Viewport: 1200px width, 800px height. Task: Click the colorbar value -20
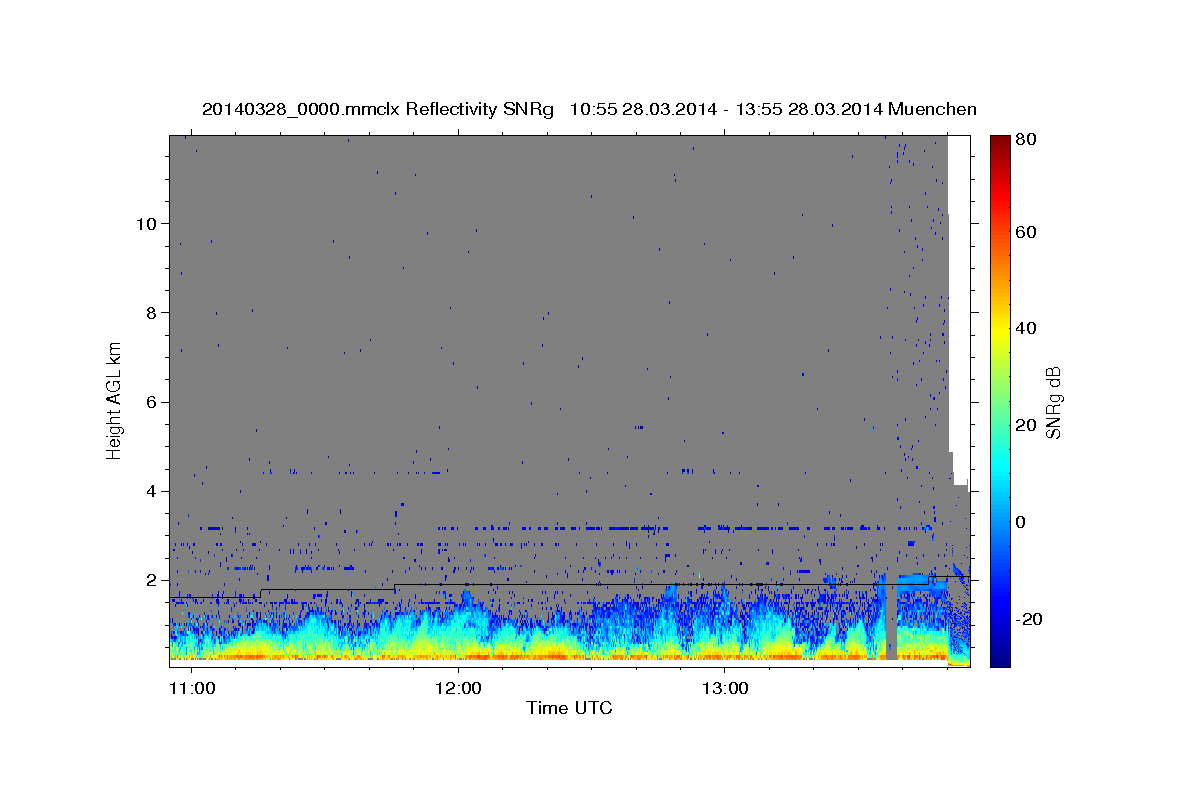coord(1030,619)
